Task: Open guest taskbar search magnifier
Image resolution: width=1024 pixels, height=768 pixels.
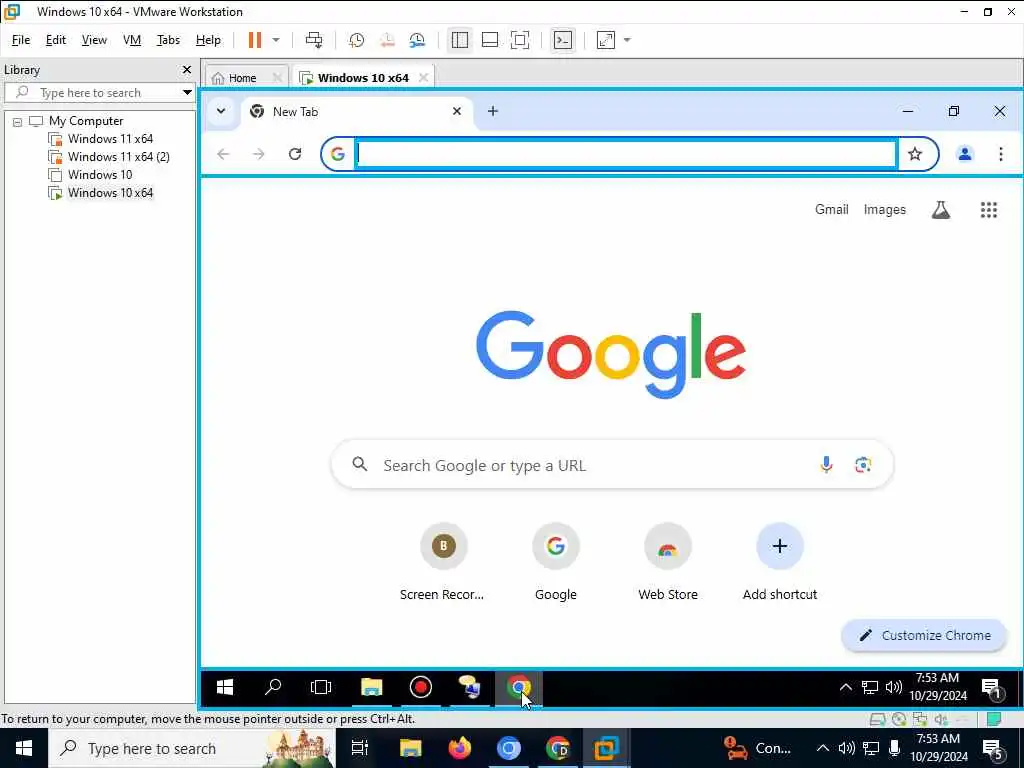Action: click(273, 687)
